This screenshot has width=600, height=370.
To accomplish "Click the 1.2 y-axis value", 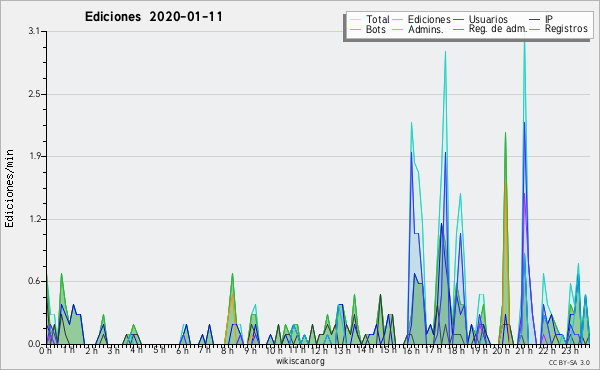I will click(x=34, y=219).
